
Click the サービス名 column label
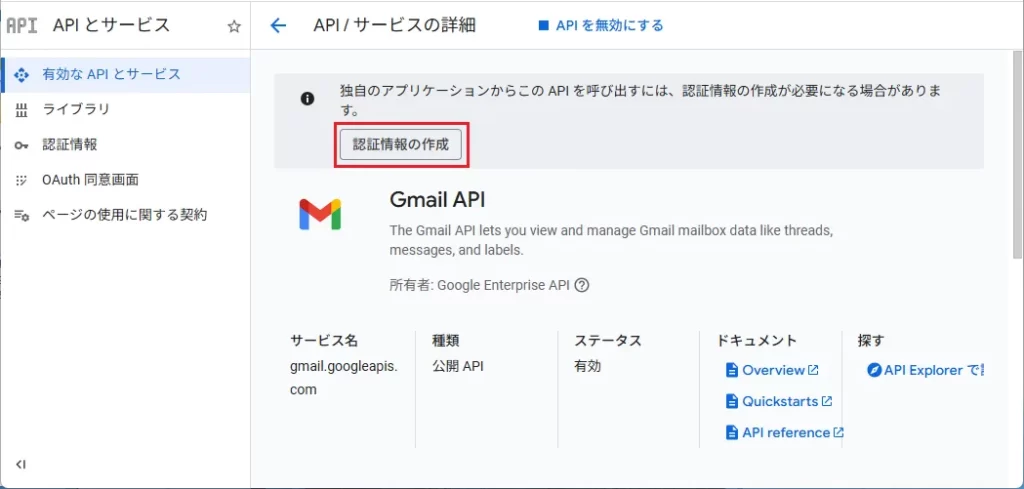pyautogui.click(x=324, y=340)
